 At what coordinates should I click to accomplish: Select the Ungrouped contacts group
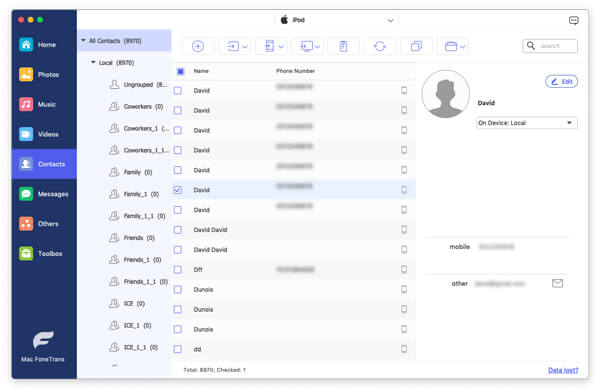(x=138, y=85)
